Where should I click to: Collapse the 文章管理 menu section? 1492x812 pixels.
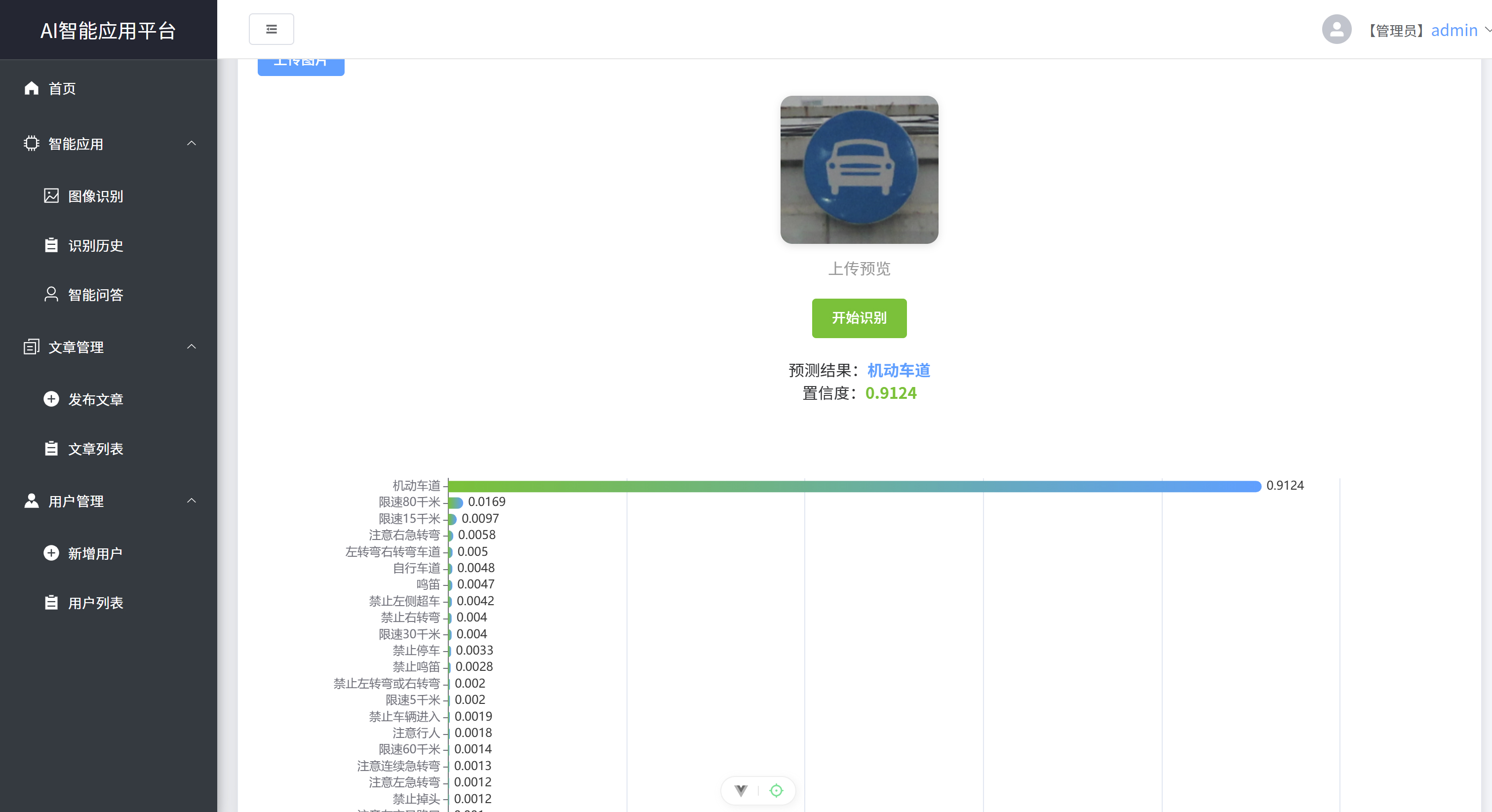pyautogui.click(x=191, y=347)
